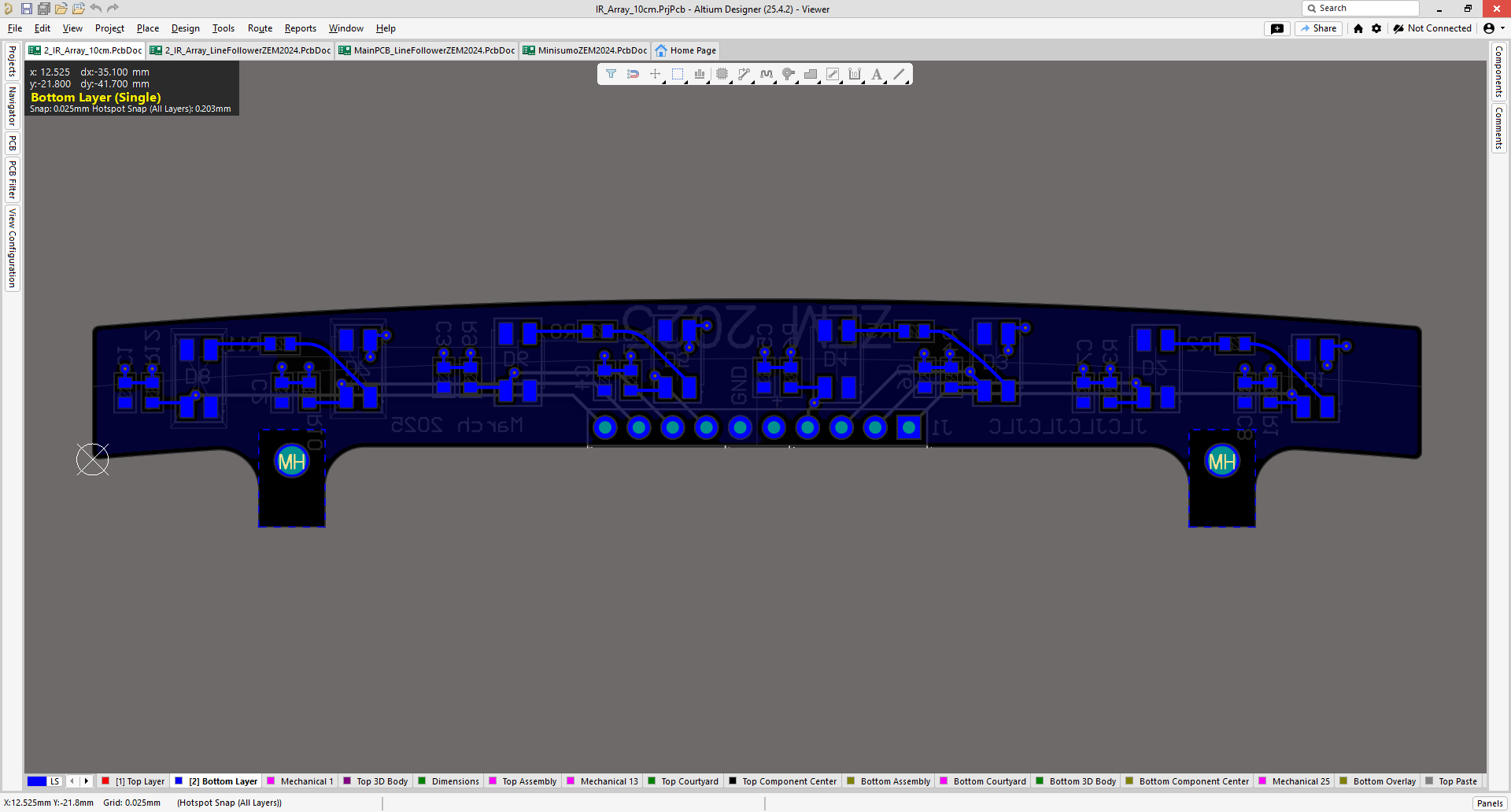Open the Design menu
The image size is (1511, 812).
click(x=185, y=28)
